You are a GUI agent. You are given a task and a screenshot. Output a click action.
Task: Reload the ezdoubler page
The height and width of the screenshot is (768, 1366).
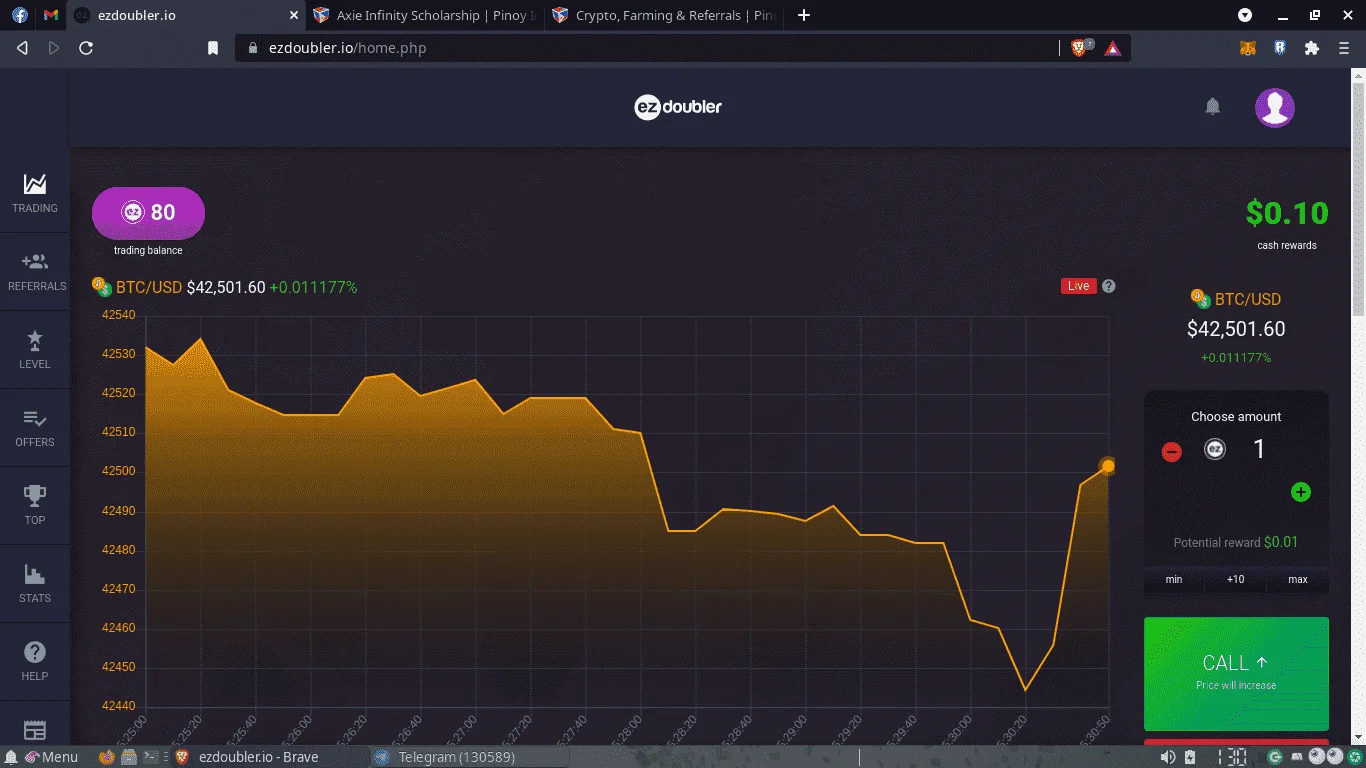(86, 47)
